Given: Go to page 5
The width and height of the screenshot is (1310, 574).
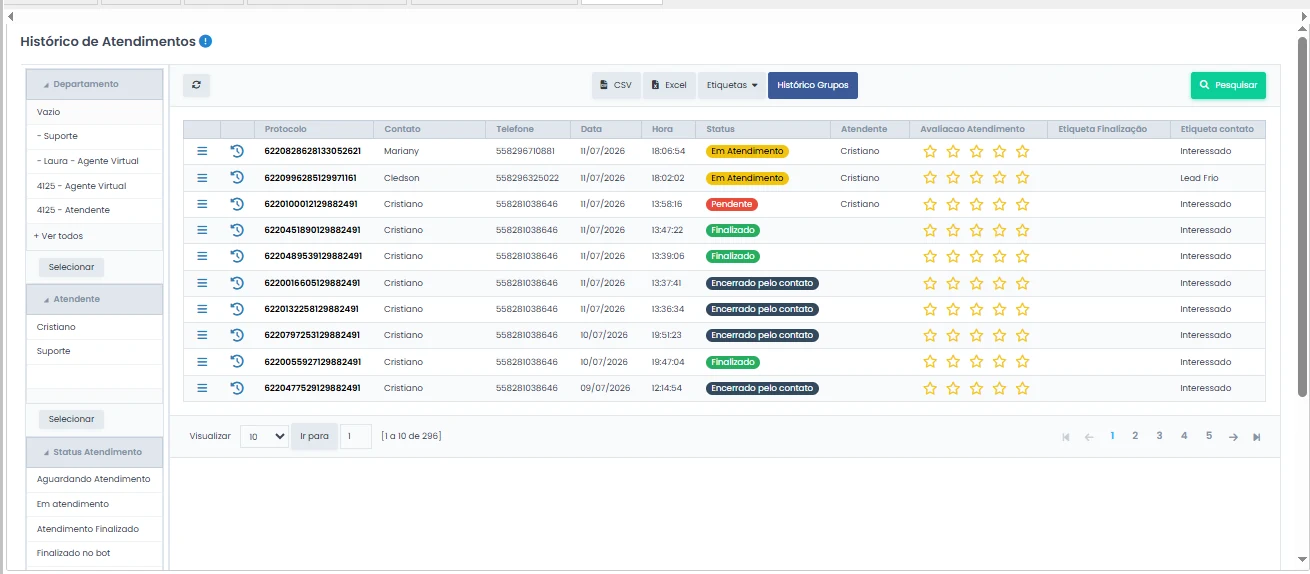Looking at the screenshot, I should [1208, 436].
